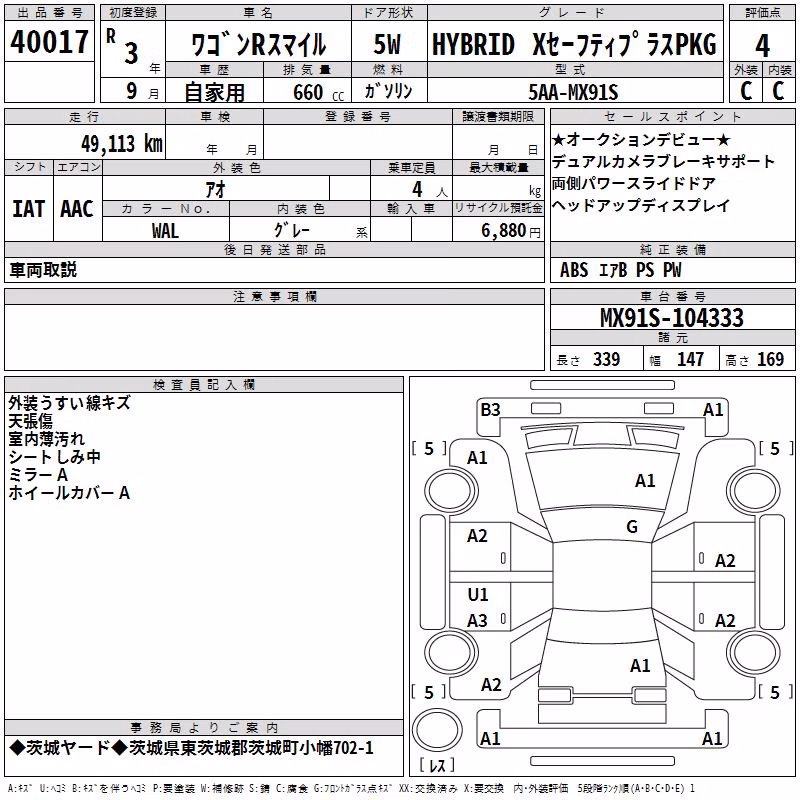
Task: Click the inspector note 天張傷
Action: 31,421
